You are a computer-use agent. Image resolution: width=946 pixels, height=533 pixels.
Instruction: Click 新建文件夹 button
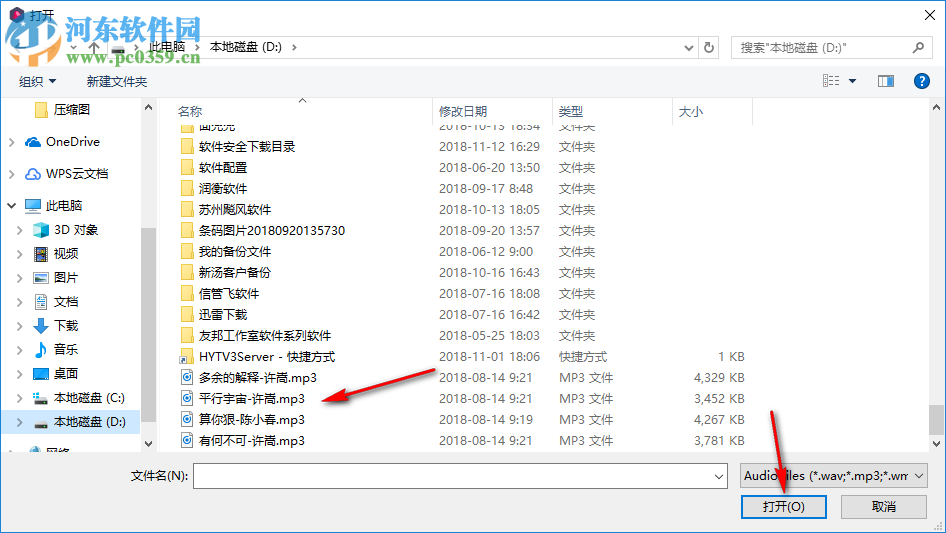pyautogui.click(x=116, y=81)
